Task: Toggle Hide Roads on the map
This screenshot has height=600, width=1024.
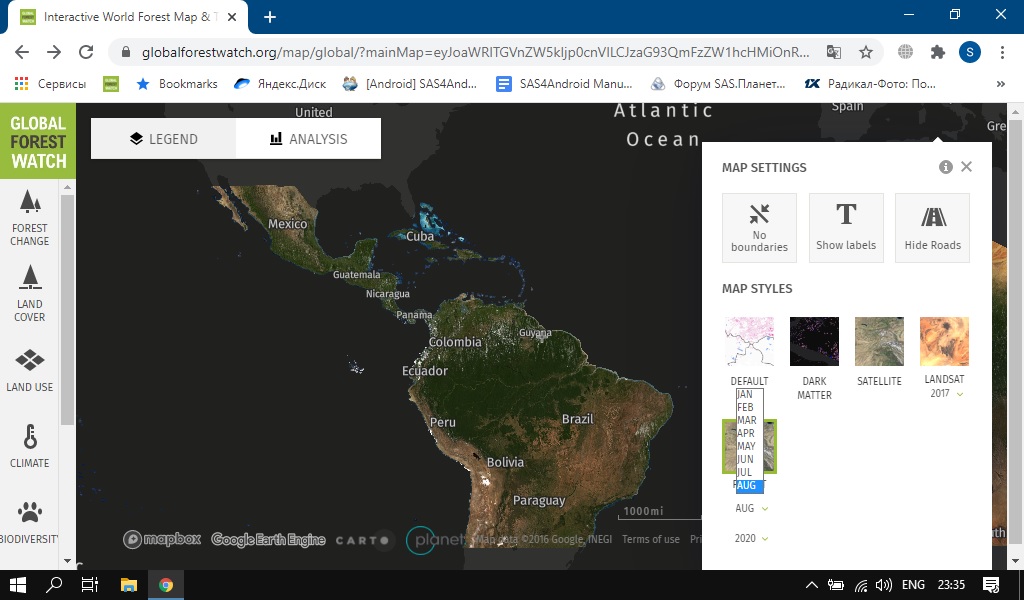Action: (x=932, y=228)
